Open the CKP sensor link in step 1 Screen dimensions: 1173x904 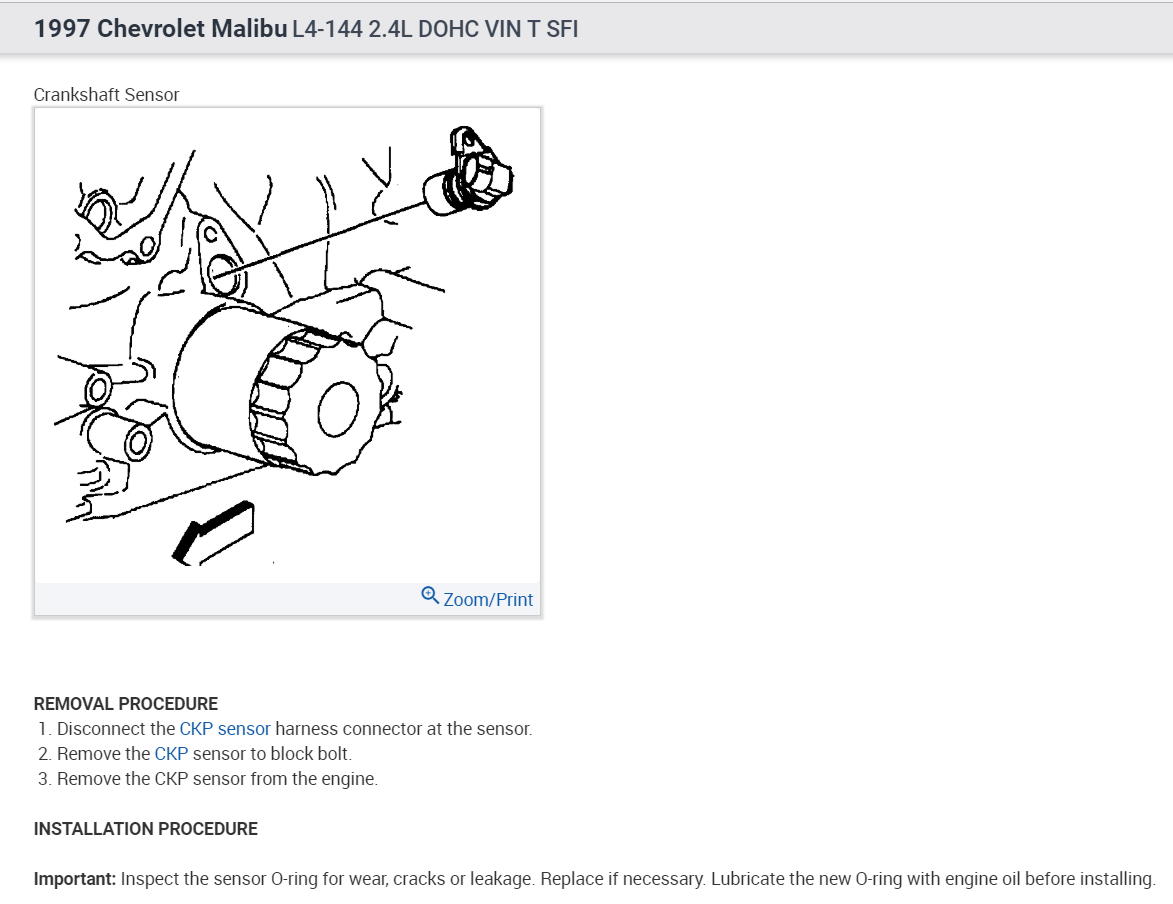[x=224, y=729]
